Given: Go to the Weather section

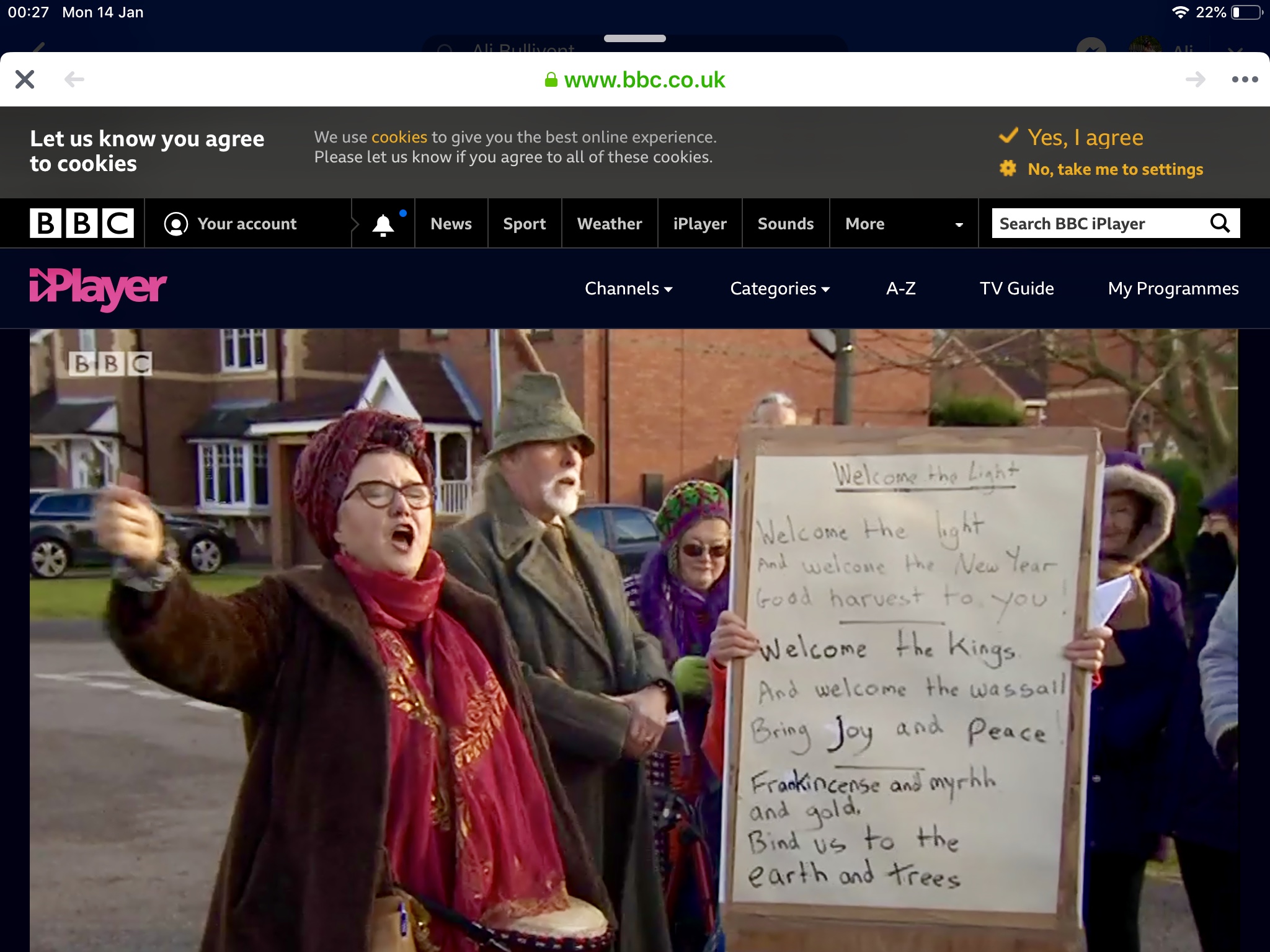Looking at the screenshot, I should click(x=610, y=224).
